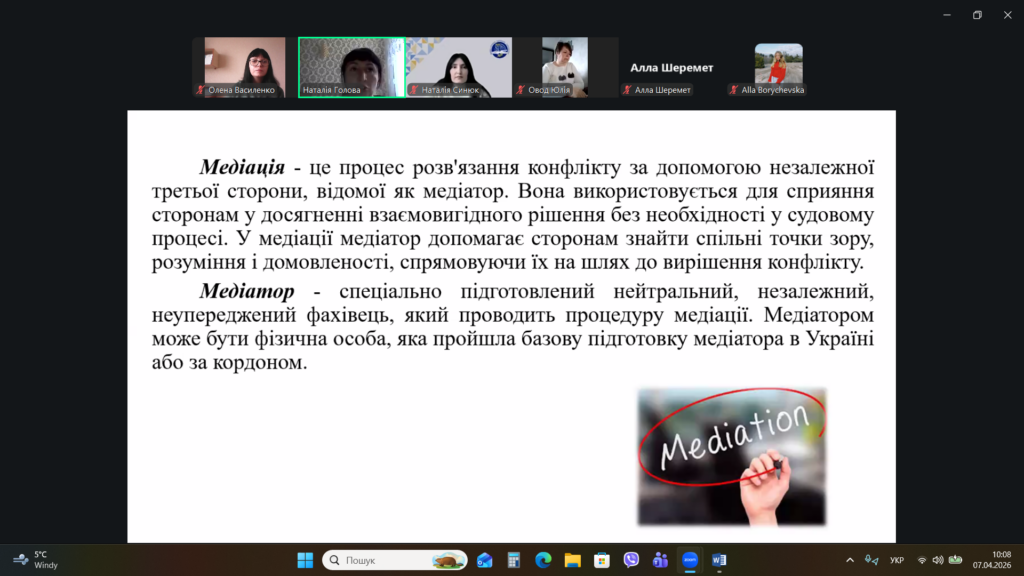1024x576 pixels.
Task: Open the Zoom app in the taskbar
Action: pyautogui.click(x=689, y=560)
